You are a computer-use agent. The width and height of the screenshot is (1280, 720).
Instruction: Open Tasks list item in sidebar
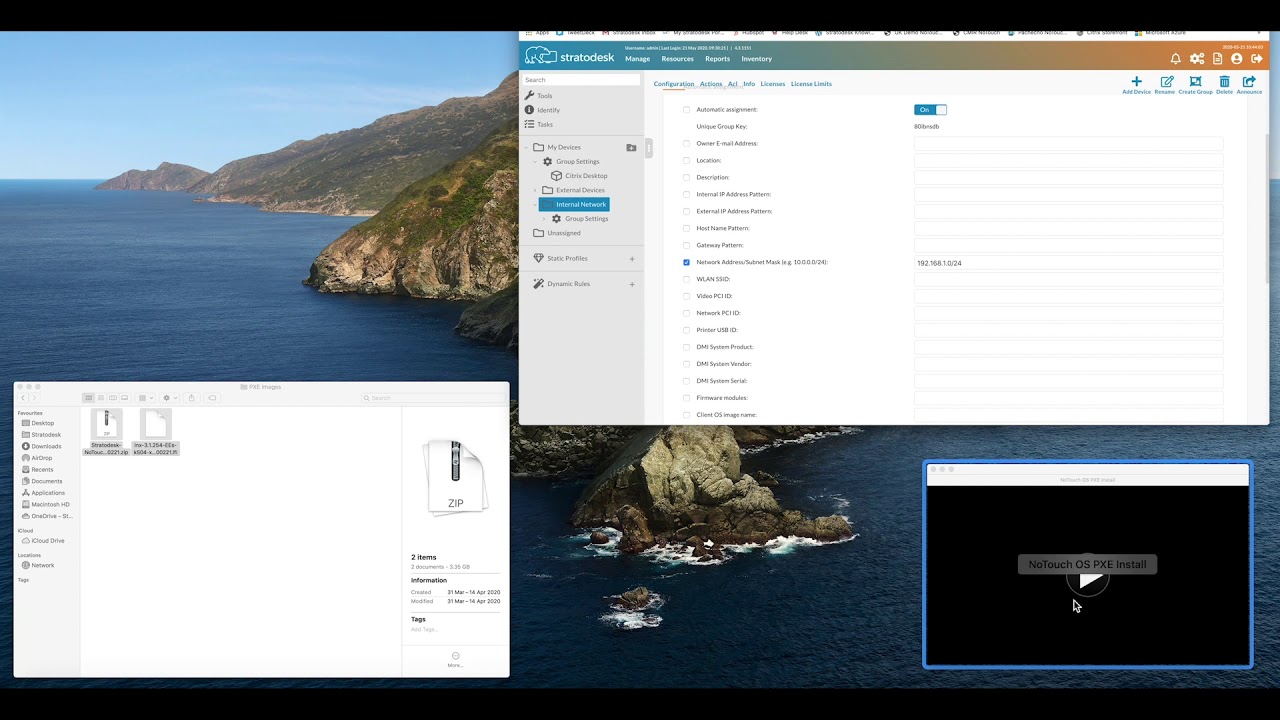tap(539, 124)
